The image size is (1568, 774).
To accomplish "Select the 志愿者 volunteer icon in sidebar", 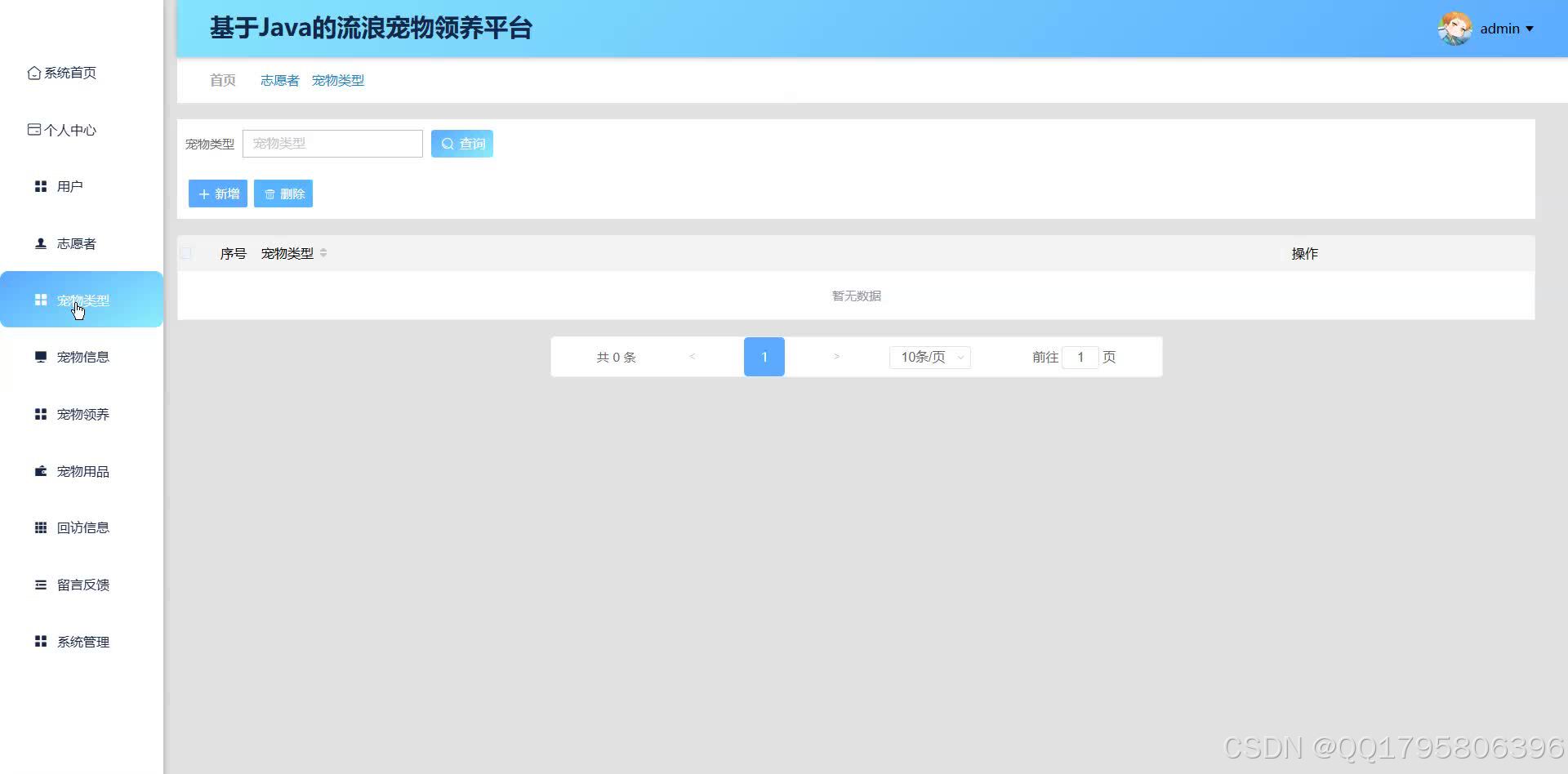I will coord(39,243).
